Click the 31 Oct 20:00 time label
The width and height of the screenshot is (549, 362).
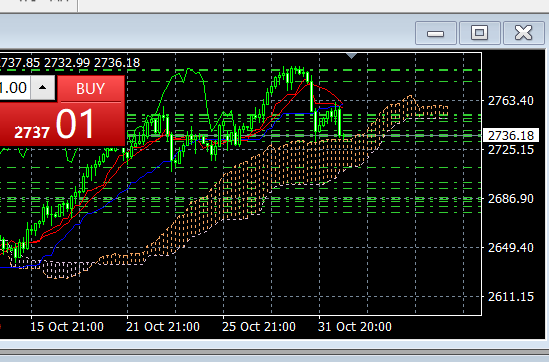[355, 327]
